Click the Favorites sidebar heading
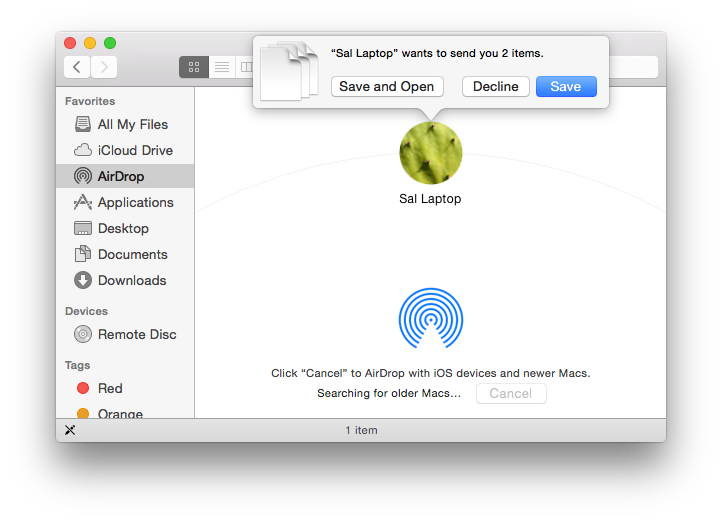Image resolution: width=722 pixels, height=522 pixels. [x=90, y=101]
